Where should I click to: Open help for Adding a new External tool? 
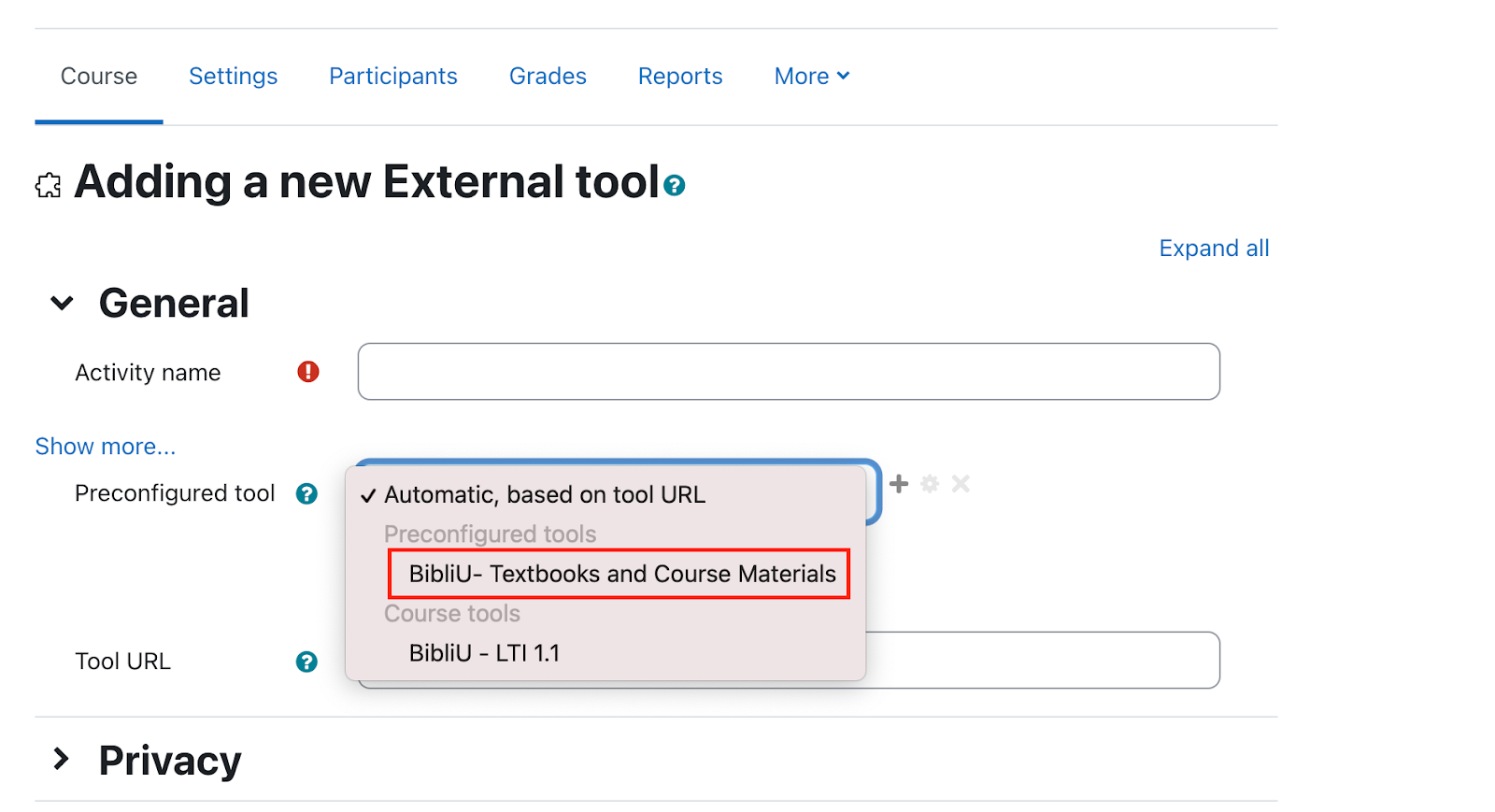pyautogui.click(x=674, y=186)
